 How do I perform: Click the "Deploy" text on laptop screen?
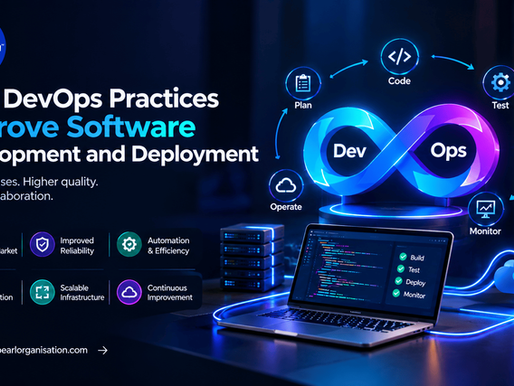pyautogui.click(x=415, y=282)
